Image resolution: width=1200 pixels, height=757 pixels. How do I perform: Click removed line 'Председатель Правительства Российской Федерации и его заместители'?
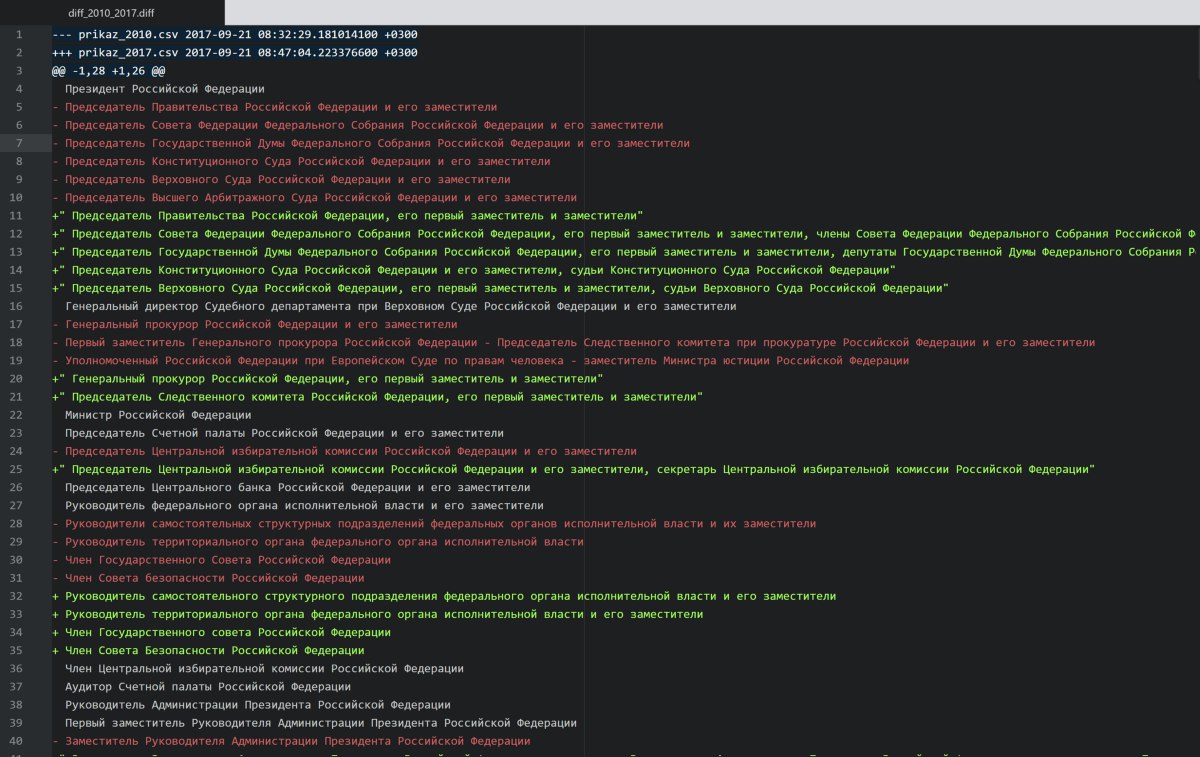click(275, 107)
